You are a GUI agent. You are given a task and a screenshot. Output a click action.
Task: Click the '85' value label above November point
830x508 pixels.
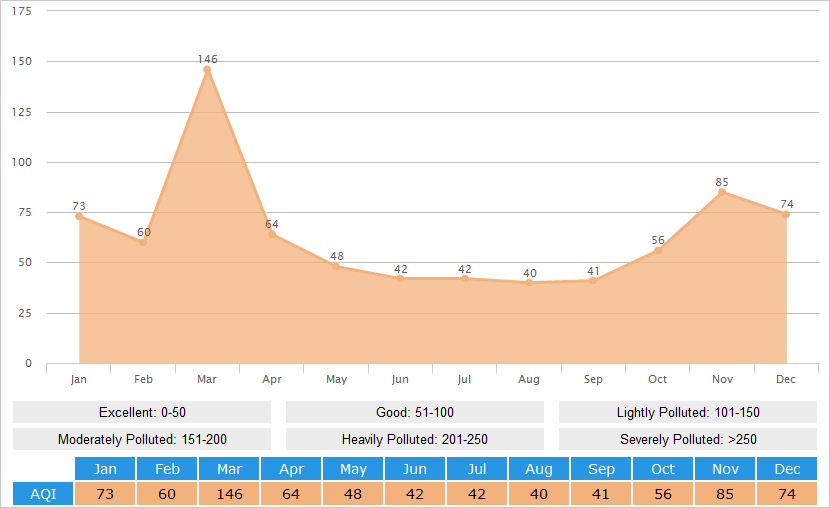click(x=722, y=182)
